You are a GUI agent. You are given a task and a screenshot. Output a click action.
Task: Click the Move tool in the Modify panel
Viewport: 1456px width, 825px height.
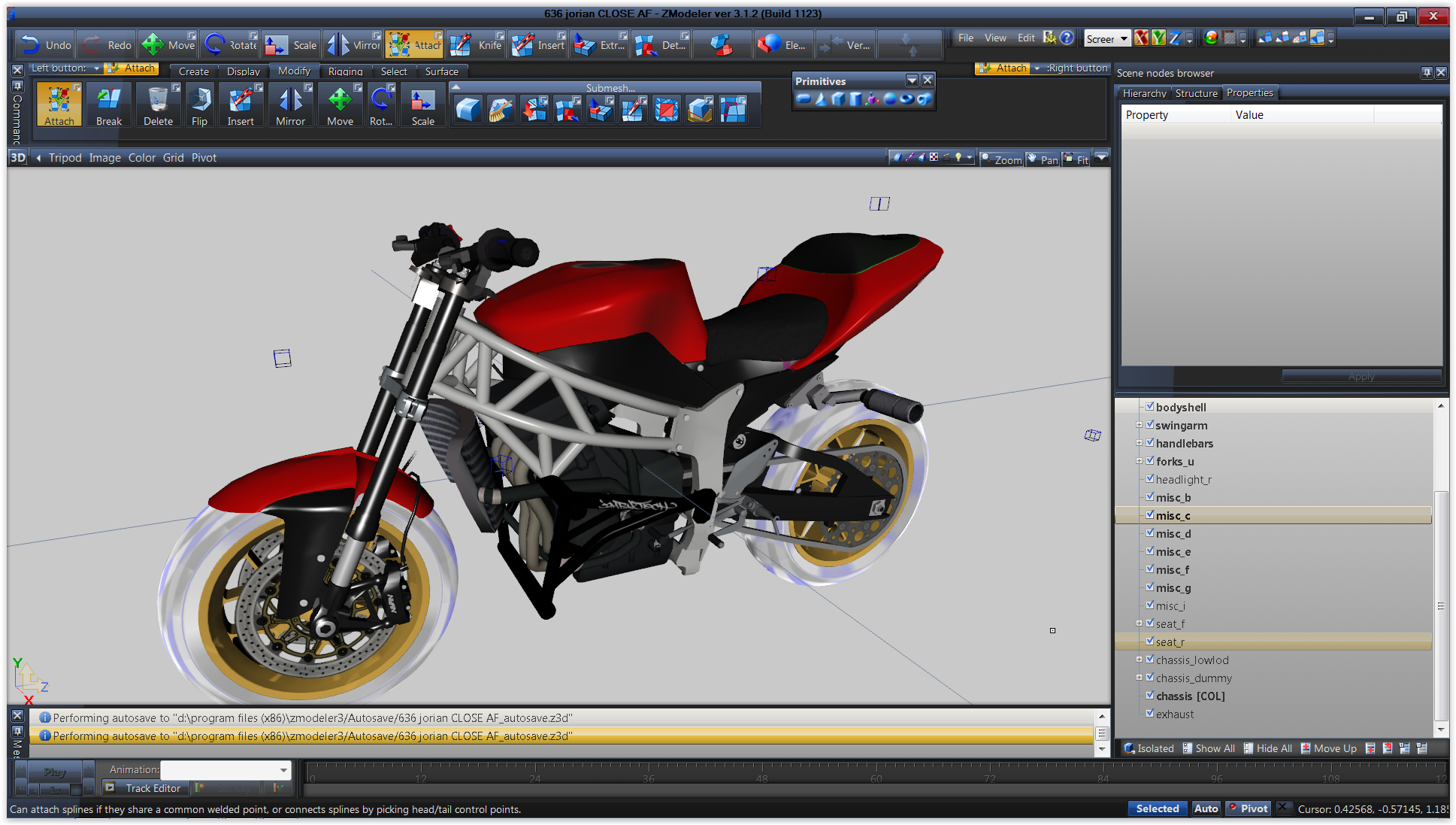coord(340,105)
